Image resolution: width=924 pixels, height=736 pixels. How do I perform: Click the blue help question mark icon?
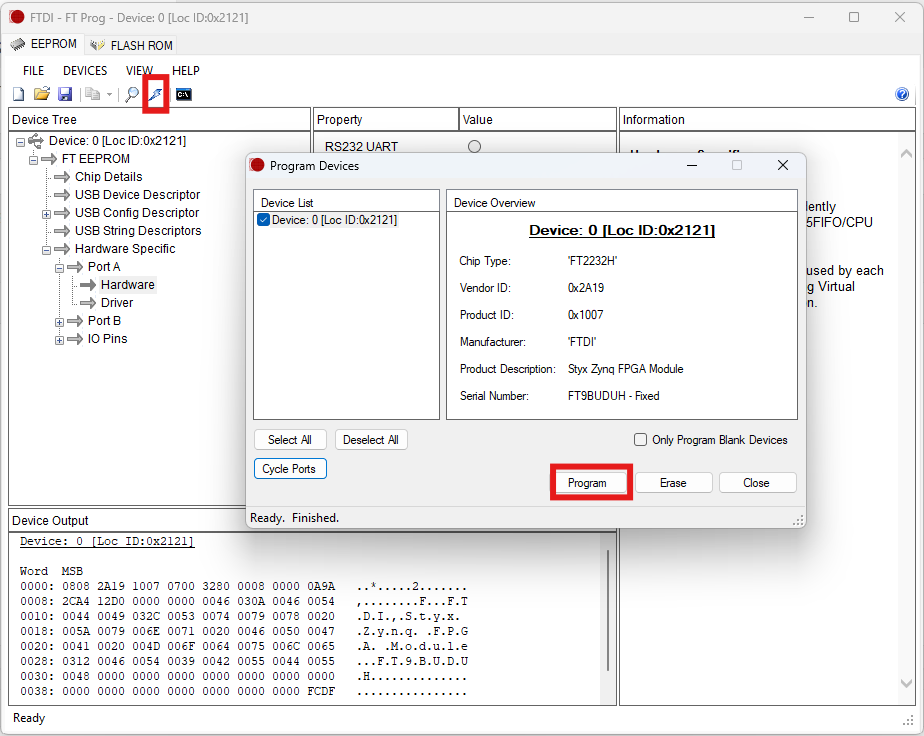(902, 94)
